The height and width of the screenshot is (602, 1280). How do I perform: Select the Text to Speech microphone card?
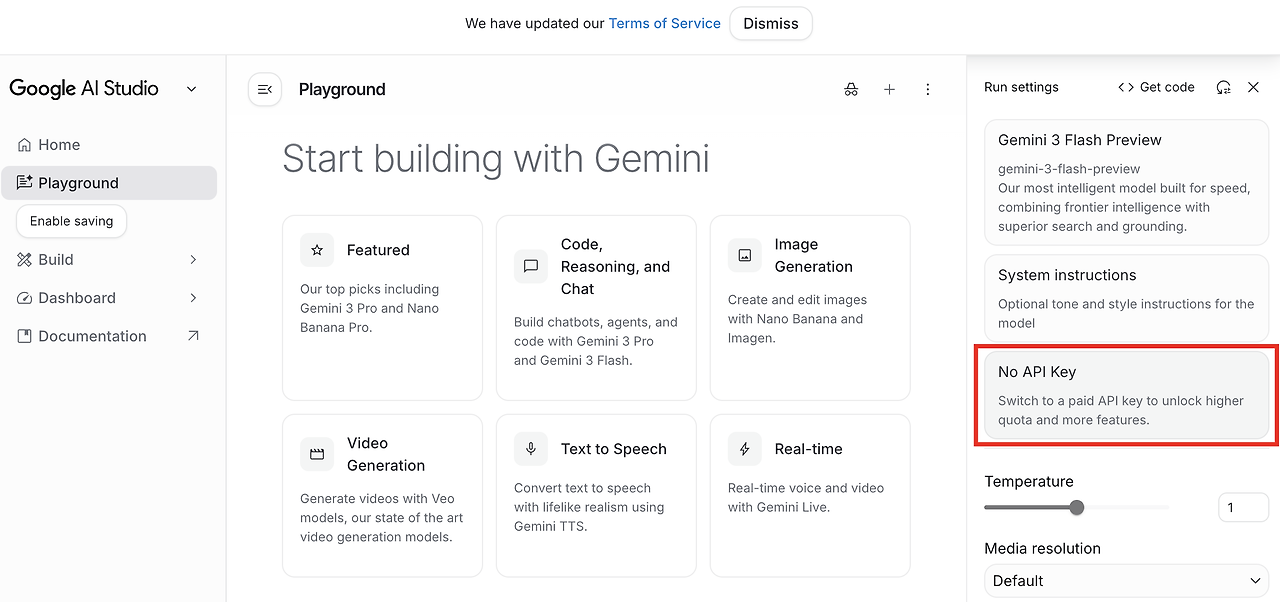point(596,496)
